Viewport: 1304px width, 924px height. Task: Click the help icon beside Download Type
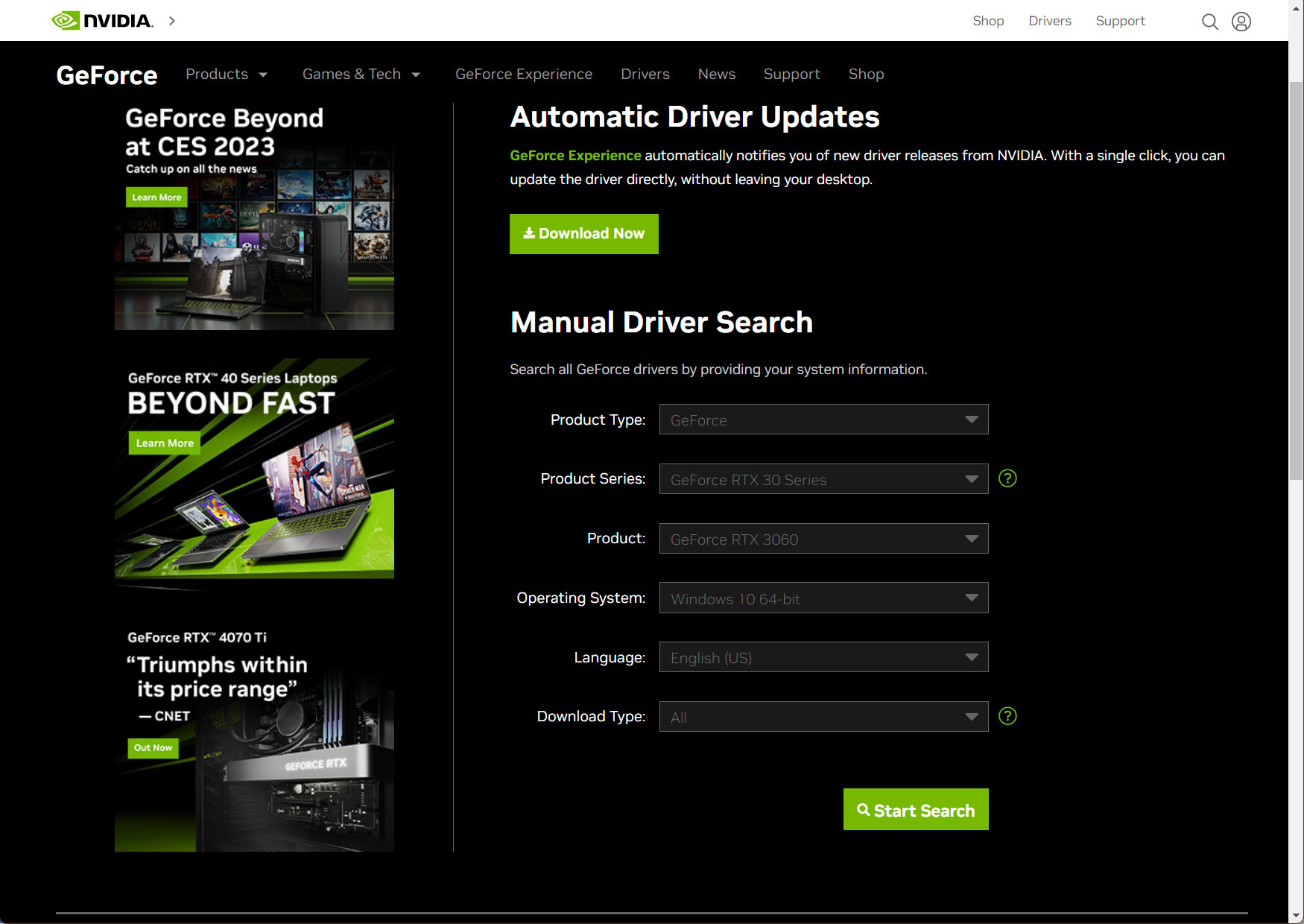(1007, 716)
